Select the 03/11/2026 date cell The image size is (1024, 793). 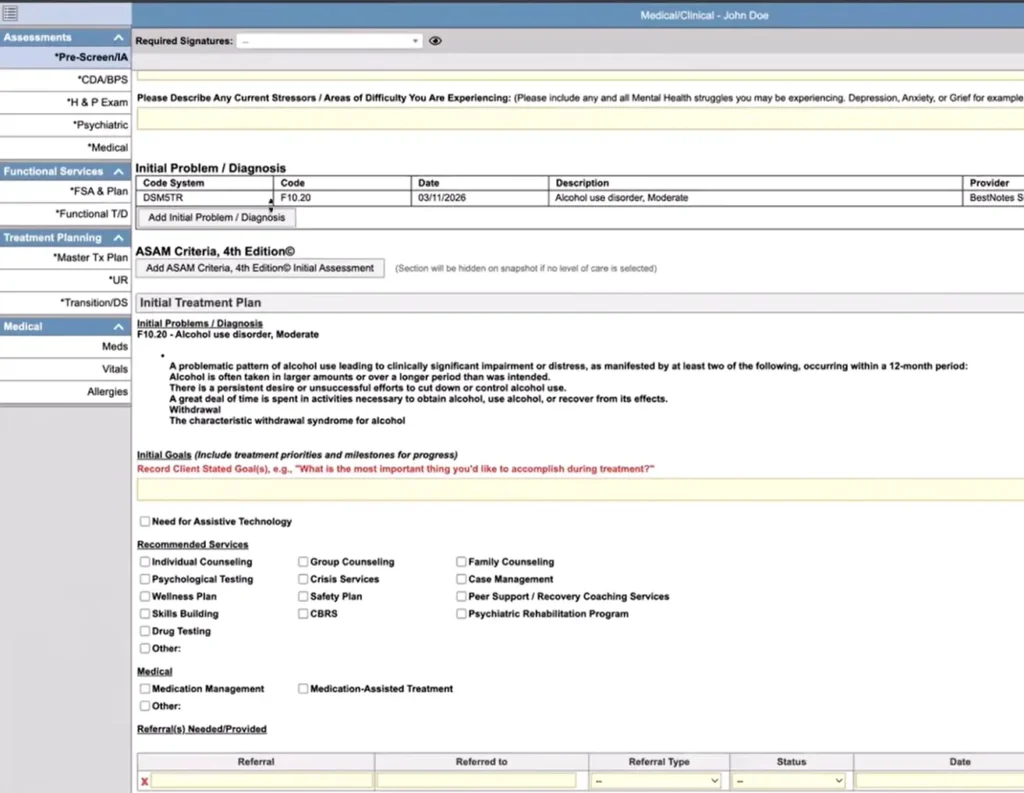(480, 198)
